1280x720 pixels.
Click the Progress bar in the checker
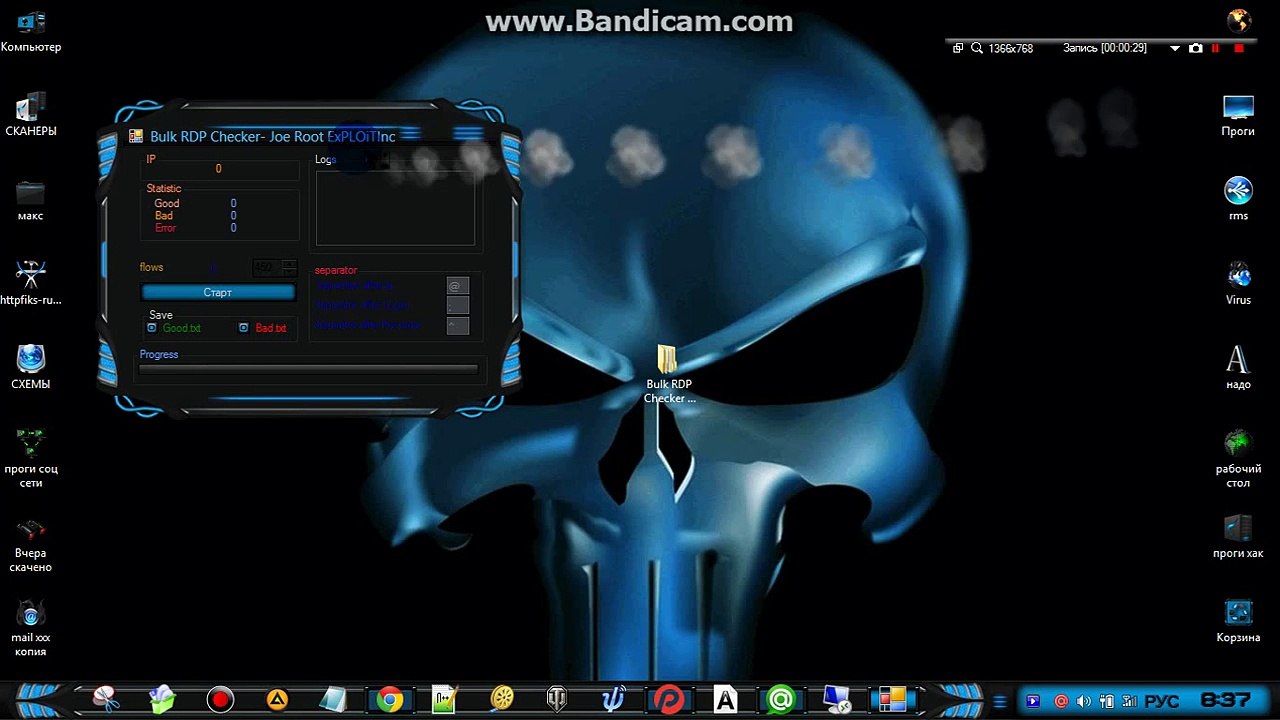click(x=308, y=369)
